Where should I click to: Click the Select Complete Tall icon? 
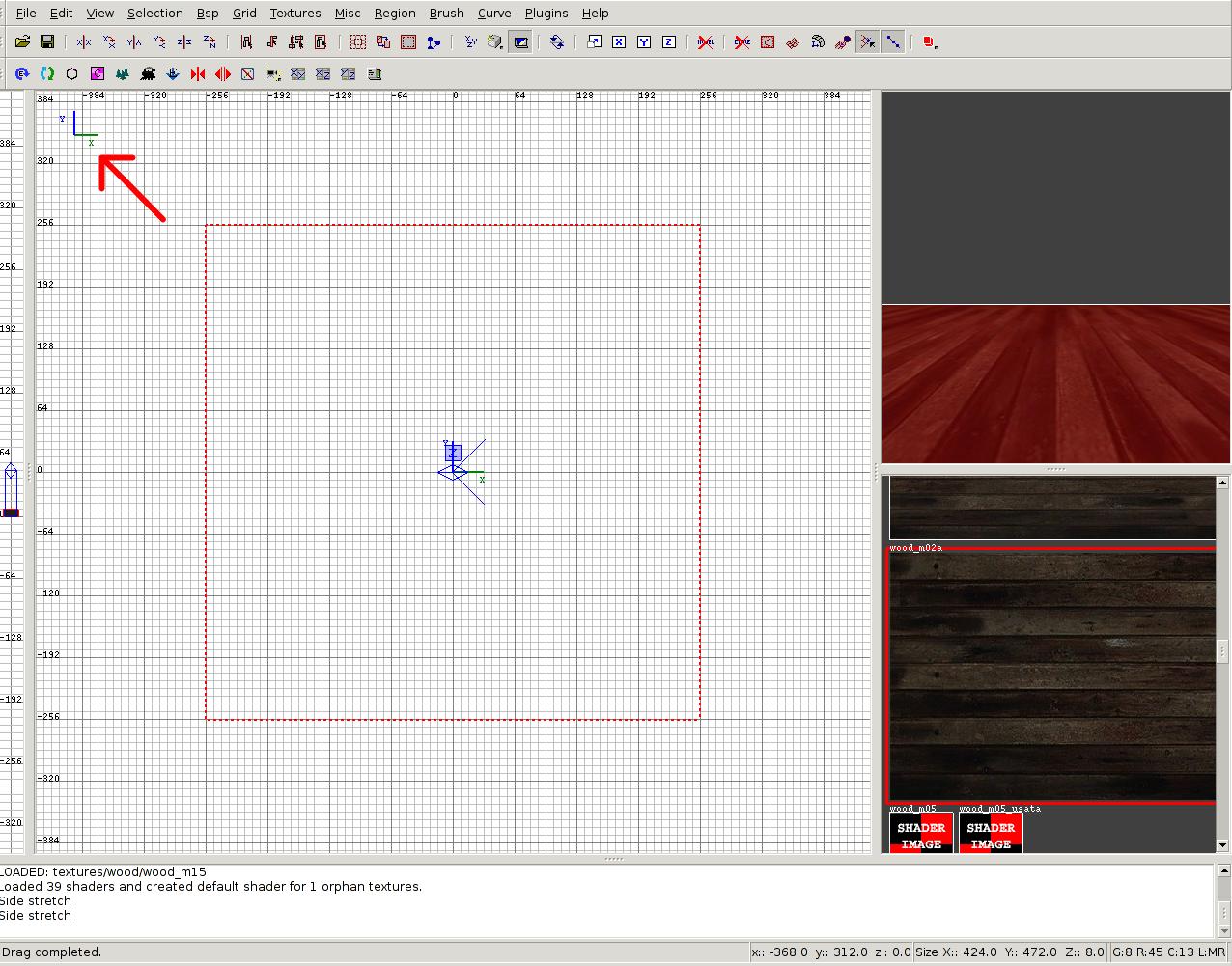coord(246,42)
